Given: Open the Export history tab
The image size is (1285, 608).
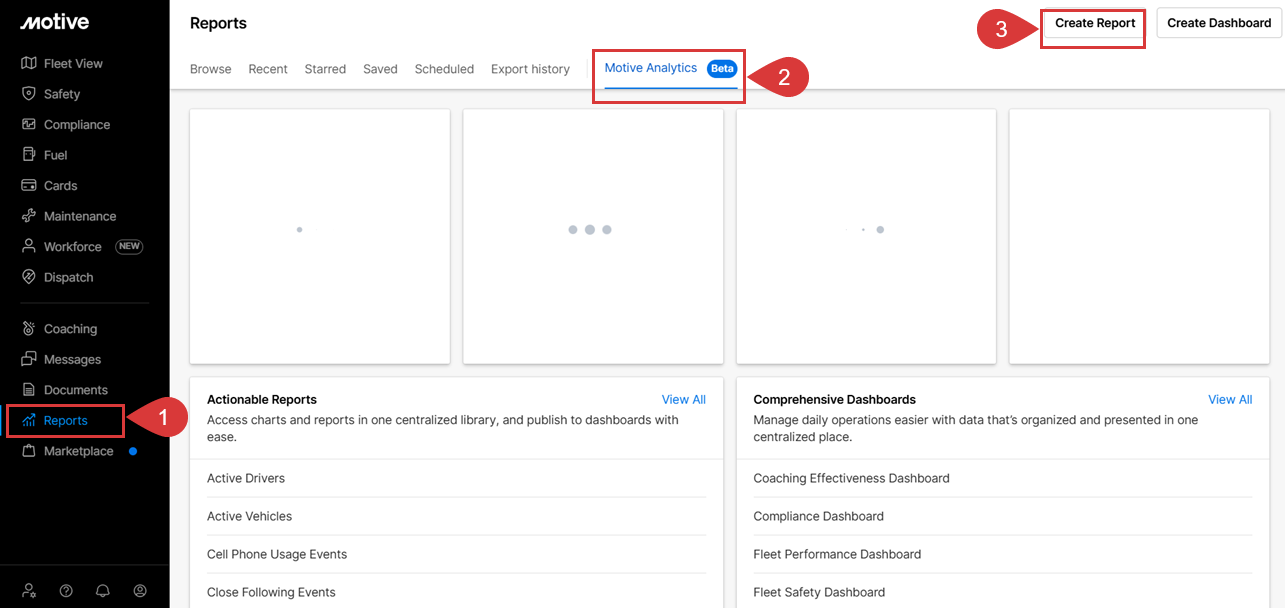Looking at the screenshot, I should pos(530,69).
